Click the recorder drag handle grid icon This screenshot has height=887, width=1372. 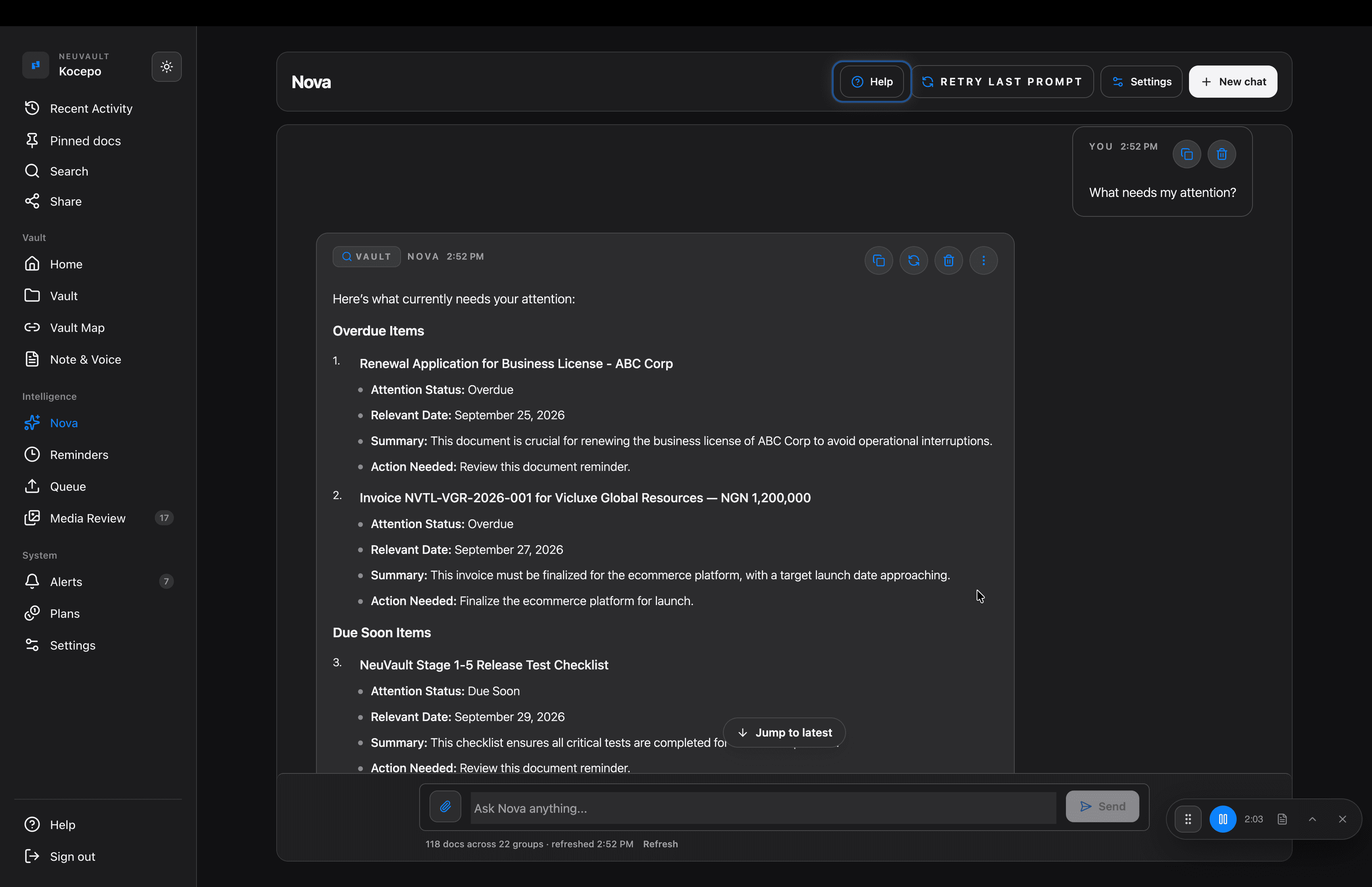[1188, 819]
